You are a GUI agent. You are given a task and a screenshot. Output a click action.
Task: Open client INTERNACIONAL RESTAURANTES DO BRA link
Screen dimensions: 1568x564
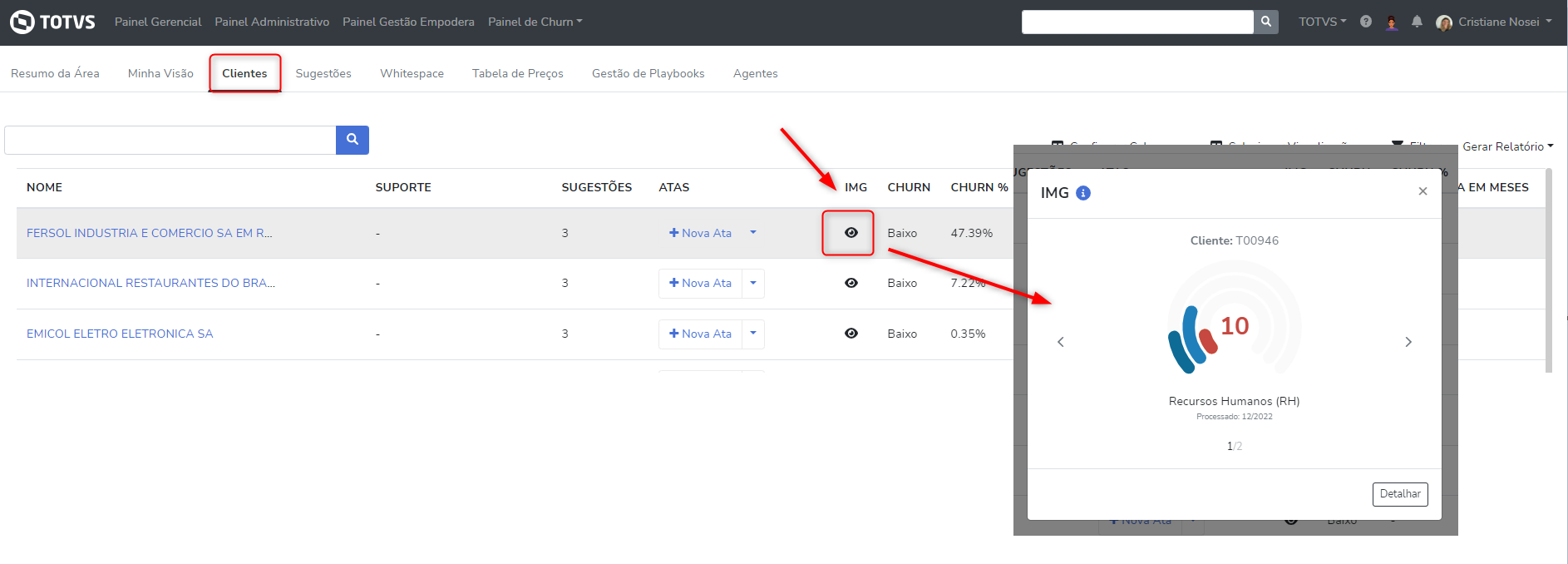[150, 283]
